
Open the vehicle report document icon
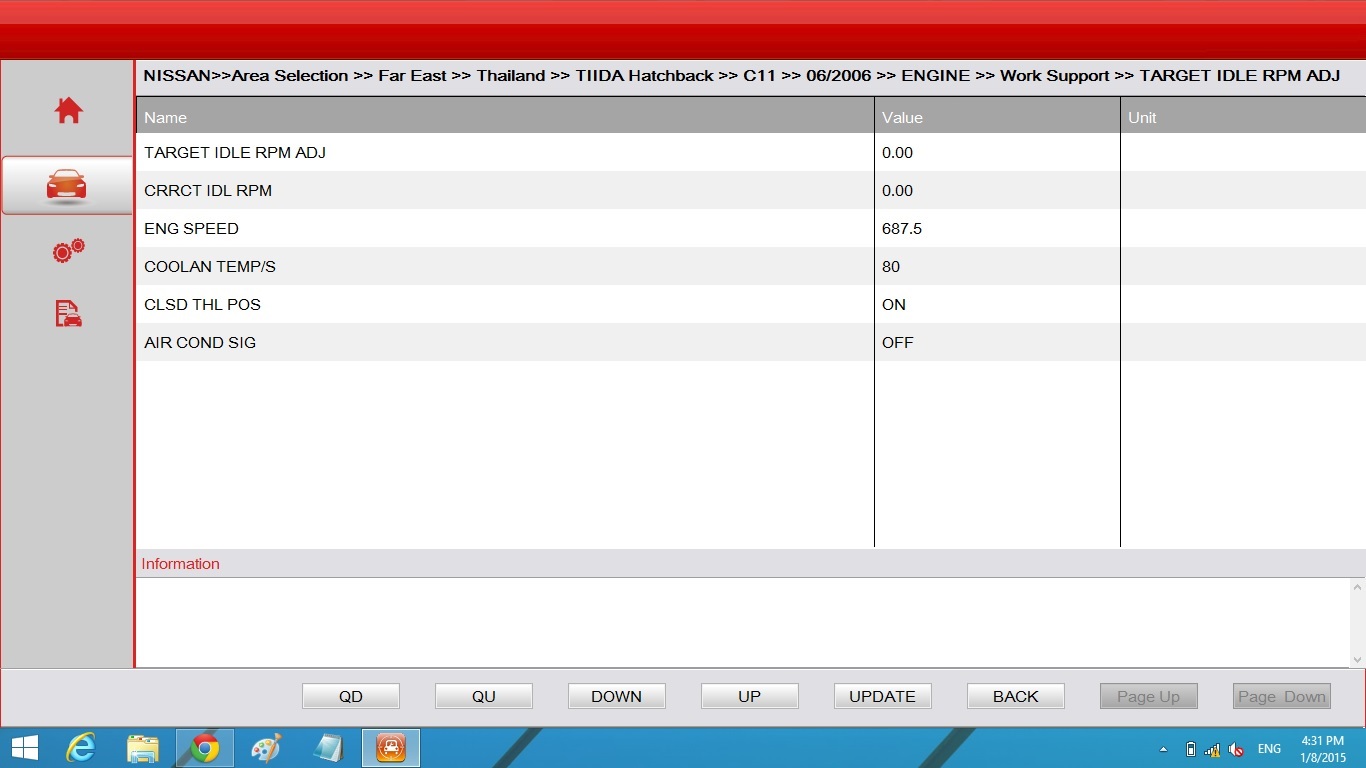(68, 314)
